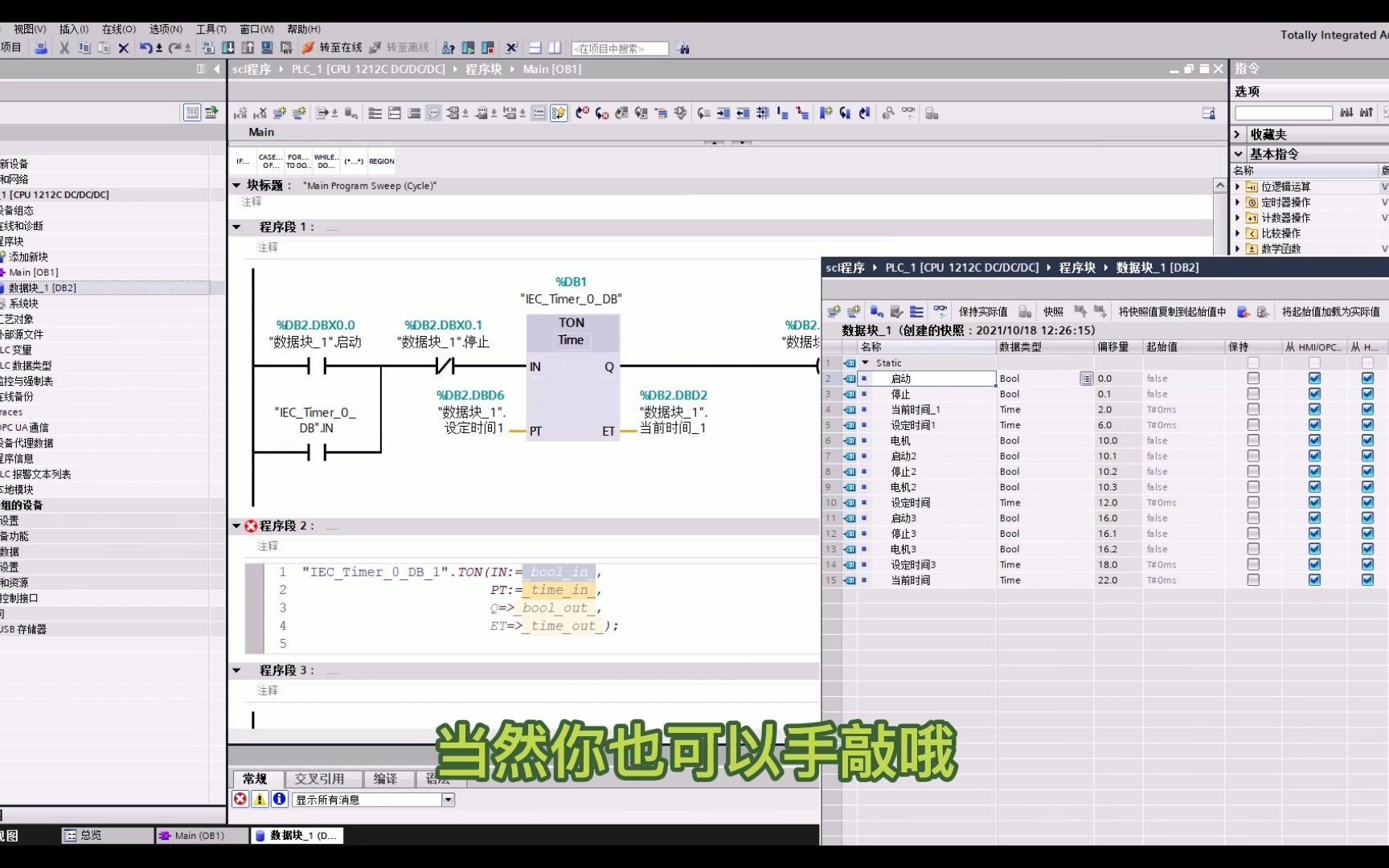Uncheck the 从HMI/OPC checkbox for the 停止 row

1315,394
